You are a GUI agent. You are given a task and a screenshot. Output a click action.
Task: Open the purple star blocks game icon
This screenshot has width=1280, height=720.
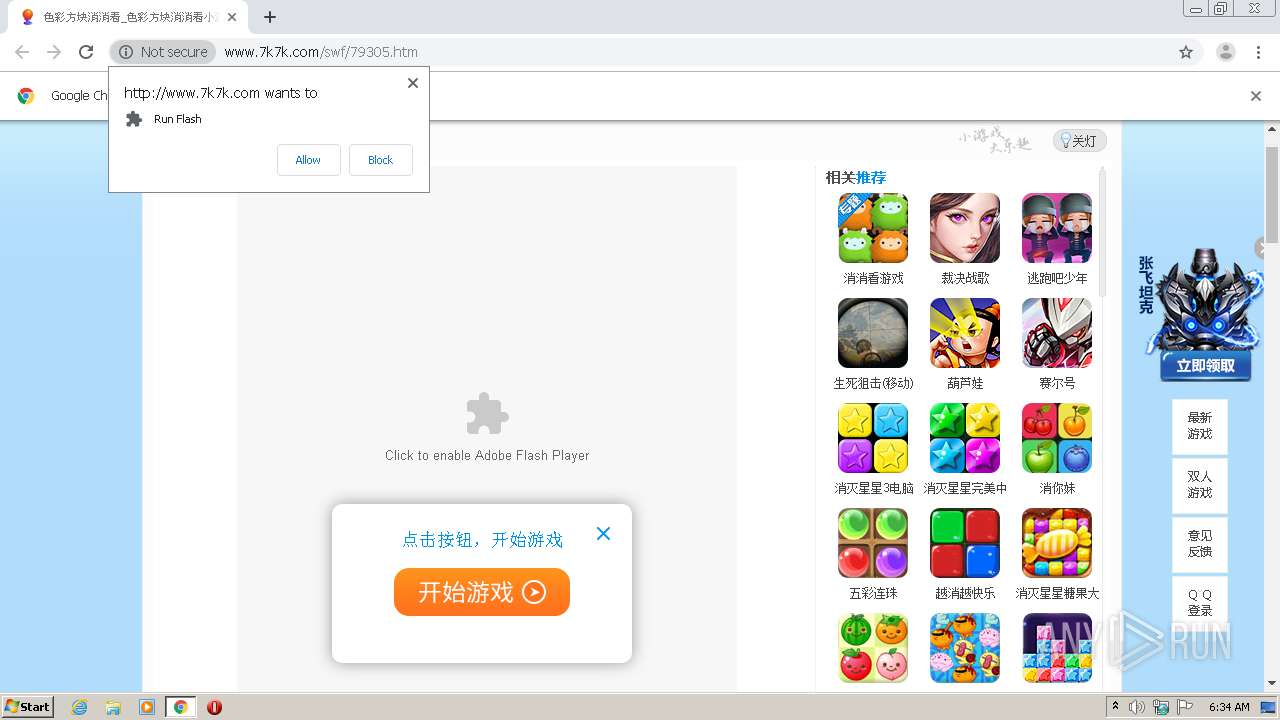(x=1057, y=648)
